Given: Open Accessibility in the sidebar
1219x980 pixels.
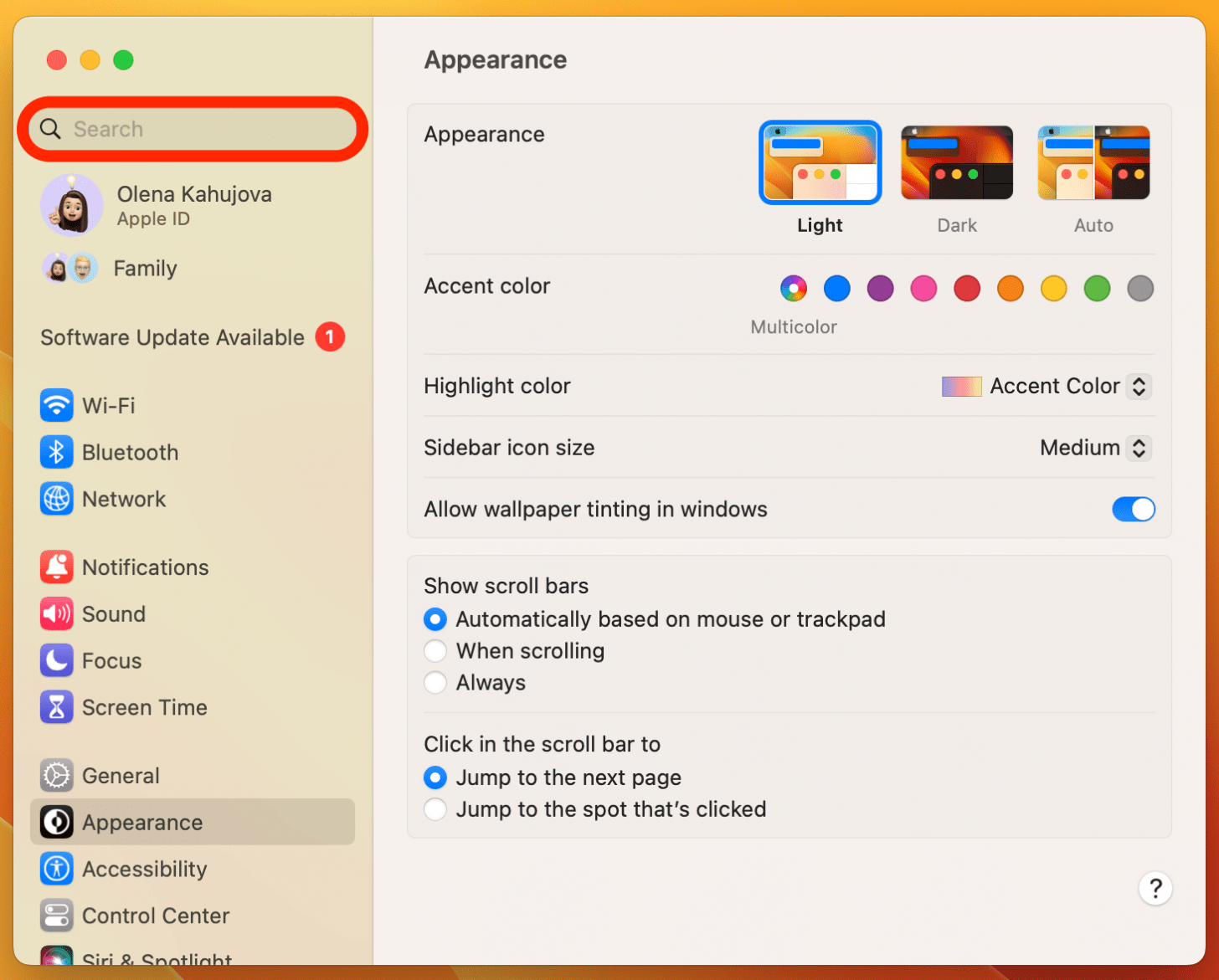Looking at the screenshot, I should [144, 870].
